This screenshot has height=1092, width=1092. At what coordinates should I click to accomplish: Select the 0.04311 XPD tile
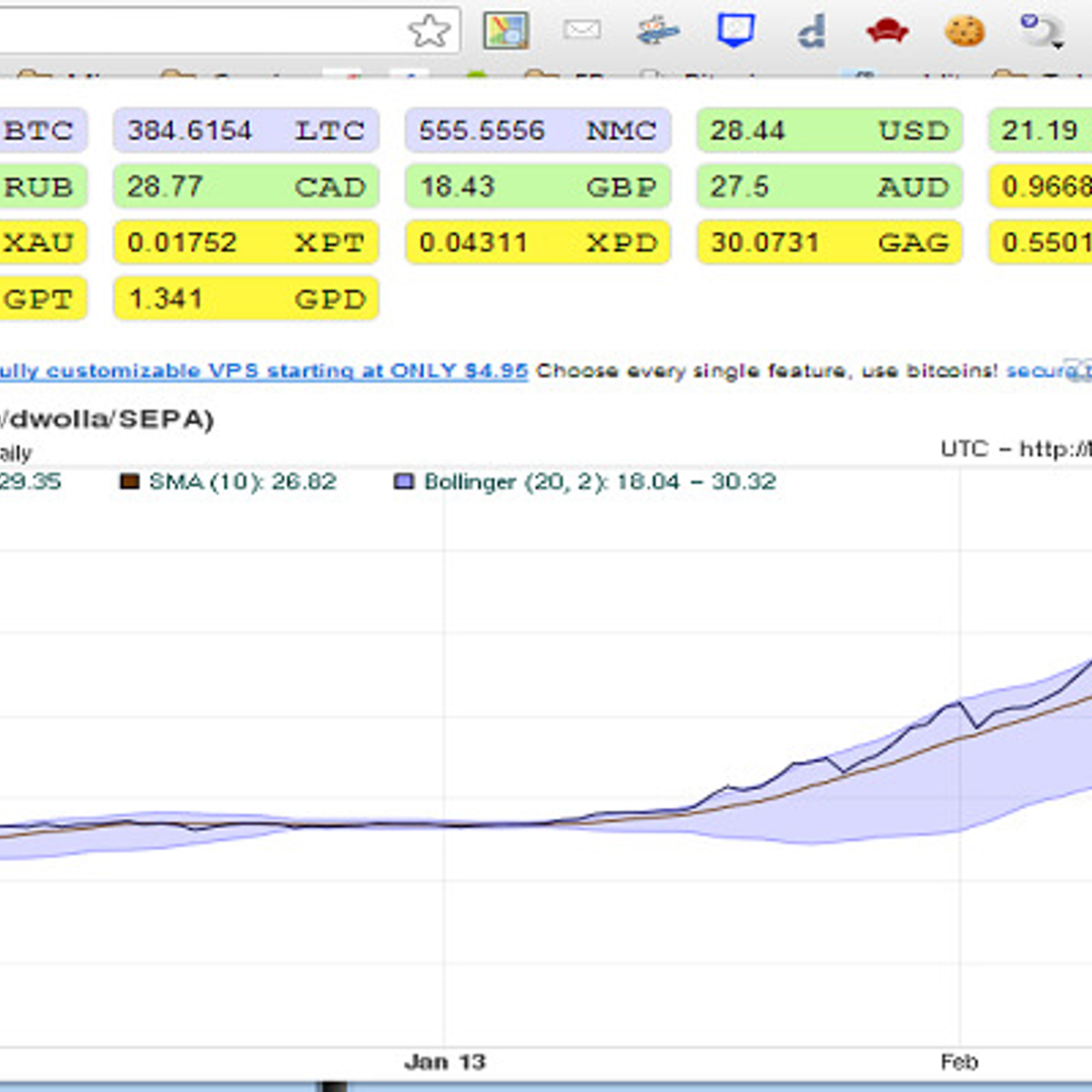pyautogui.click(x=538, y=242)
